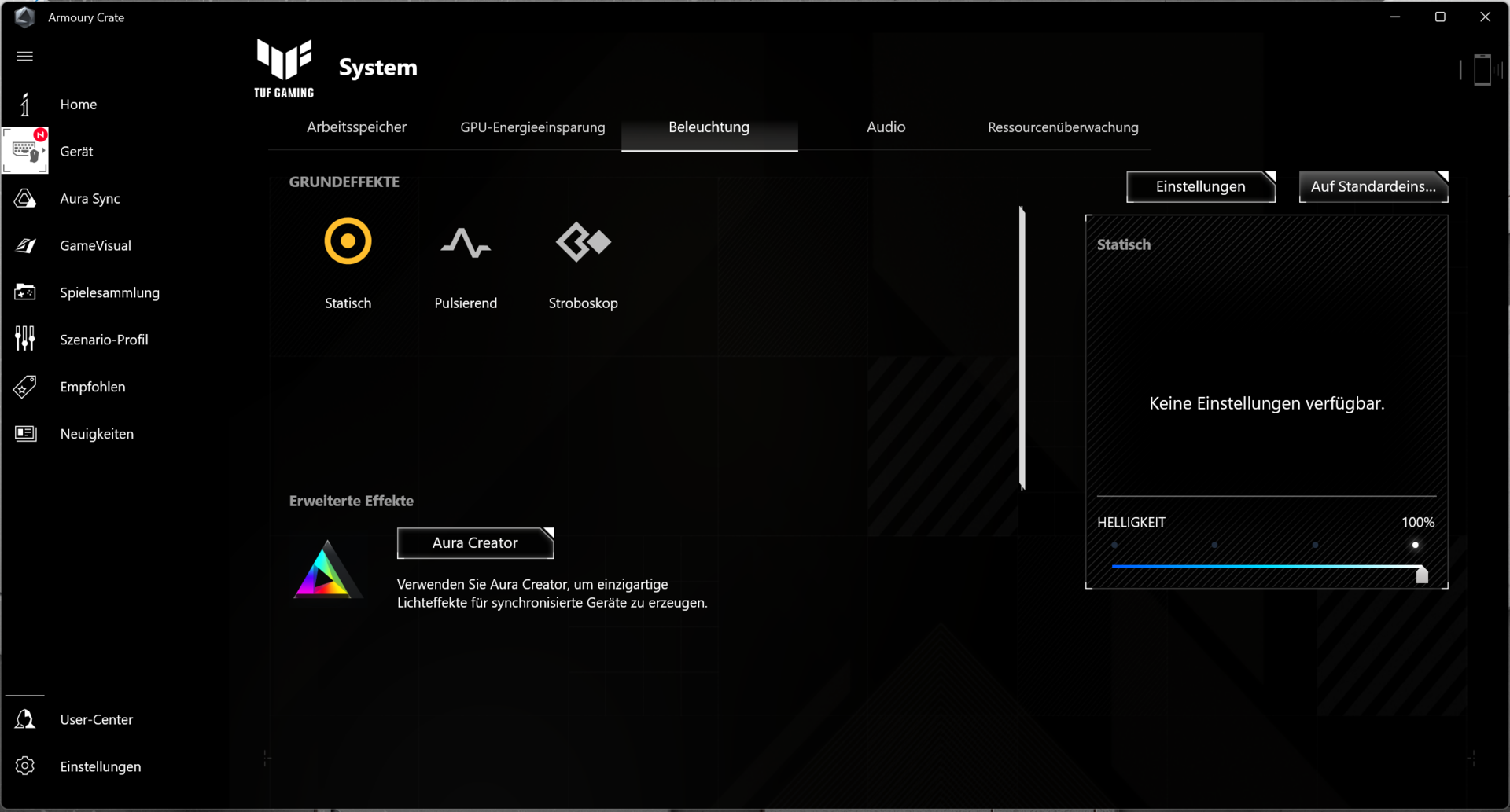Click the Empfohlen tag icon
The width and height of the screenshot is (1510, 812).
click(x=25, y=387)
